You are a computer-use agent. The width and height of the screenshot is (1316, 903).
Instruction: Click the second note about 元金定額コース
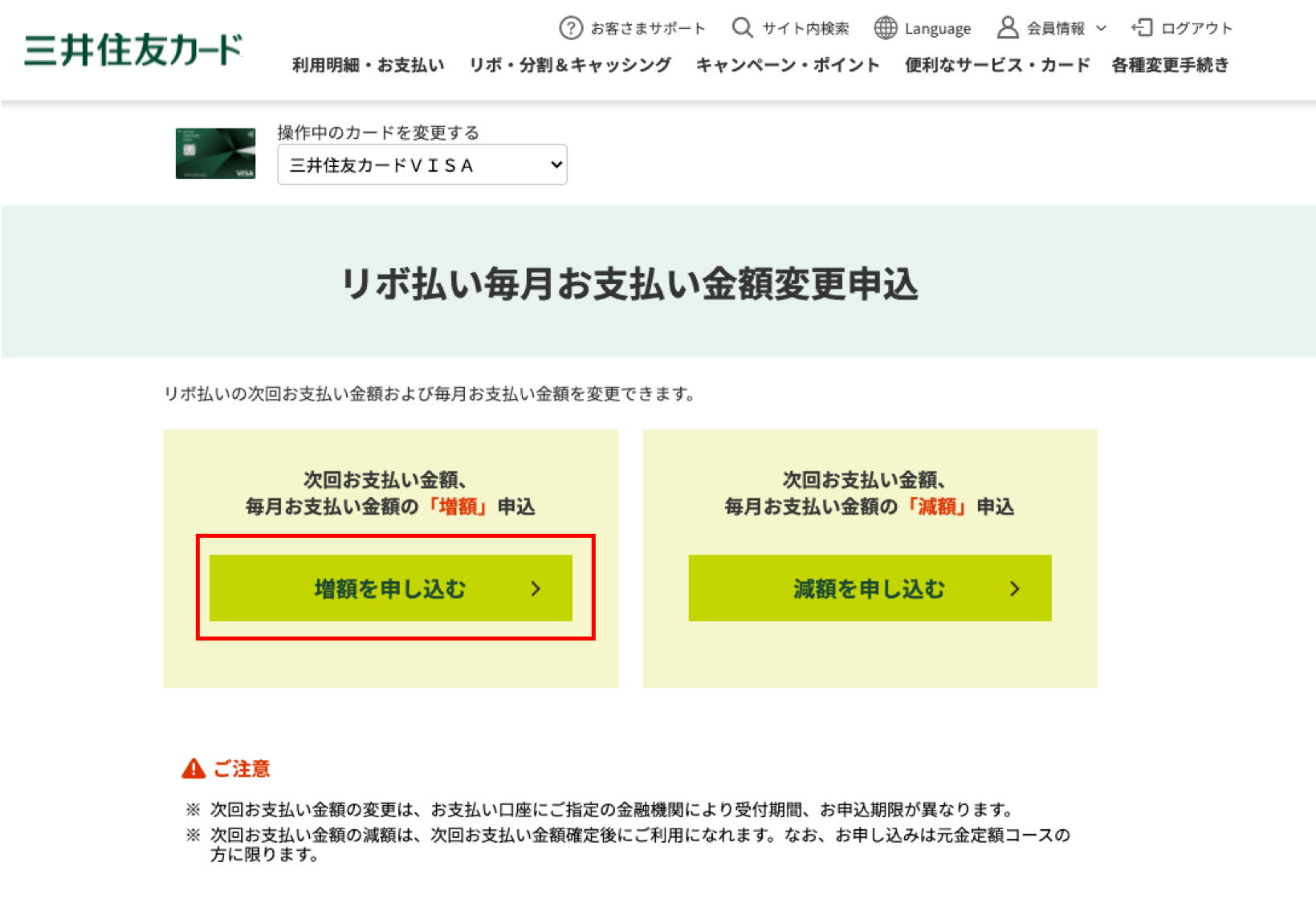tap(629, 844)
